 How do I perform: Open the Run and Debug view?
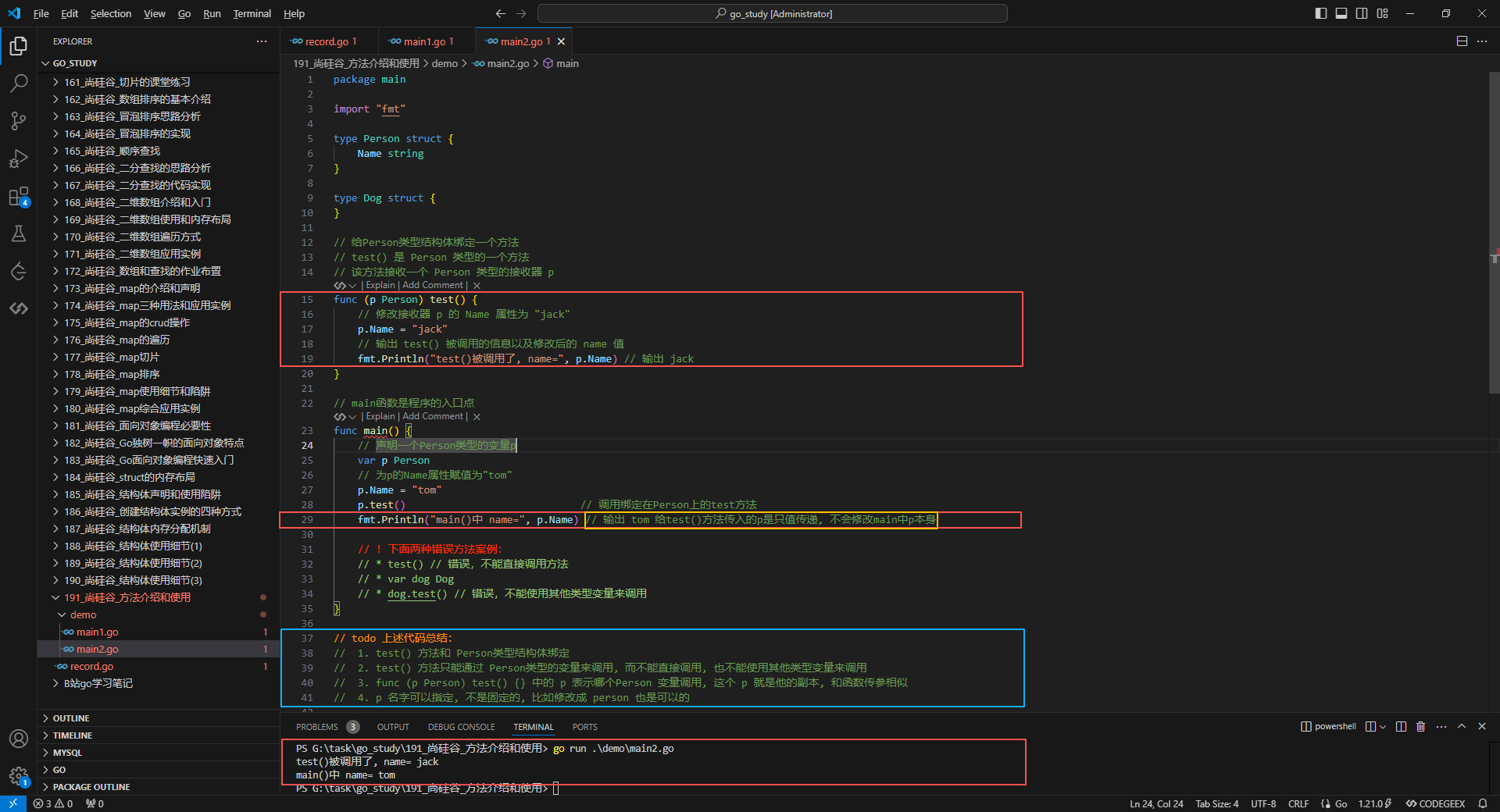click(x=19, y=158)
